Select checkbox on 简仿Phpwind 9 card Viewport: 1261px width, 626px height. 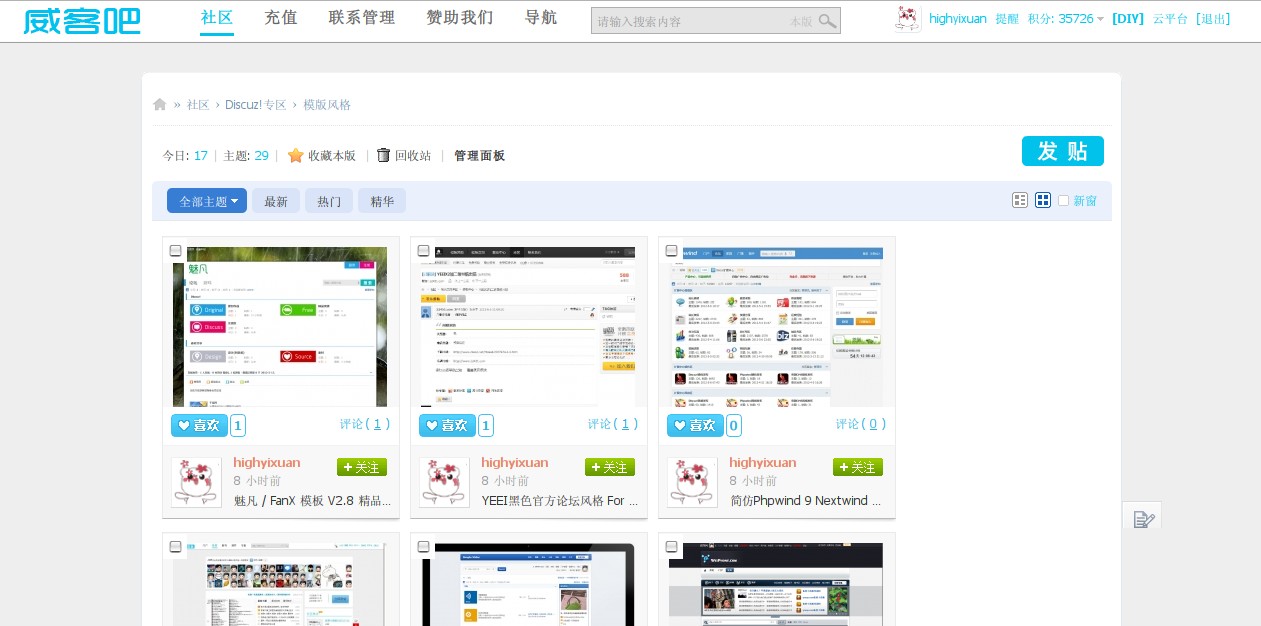point(671,251)
